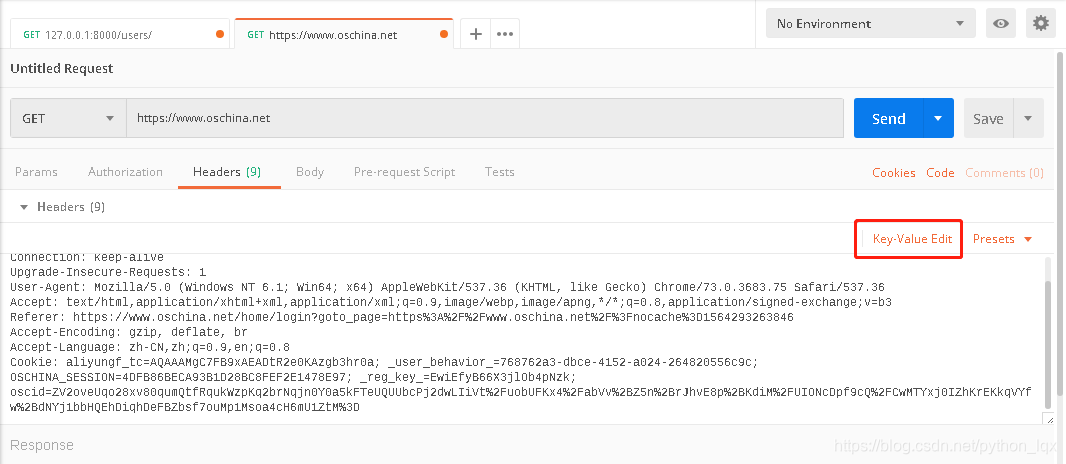The width and height of the screenshot is (1066, 464).
Task: Expand Send button dropdown arrow
Action: coord(938,118)
